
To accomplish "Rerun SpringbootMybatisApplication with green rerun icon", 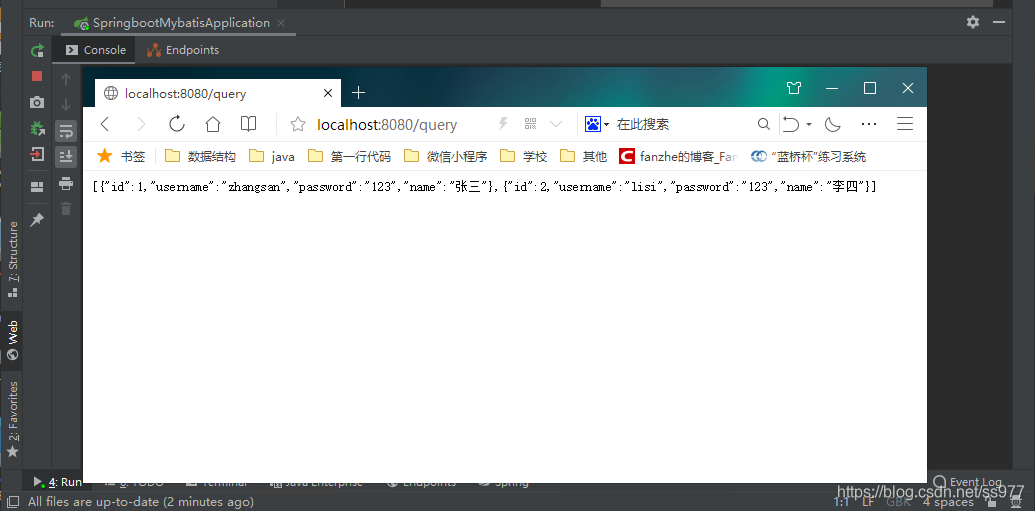I will click(37, 50).
